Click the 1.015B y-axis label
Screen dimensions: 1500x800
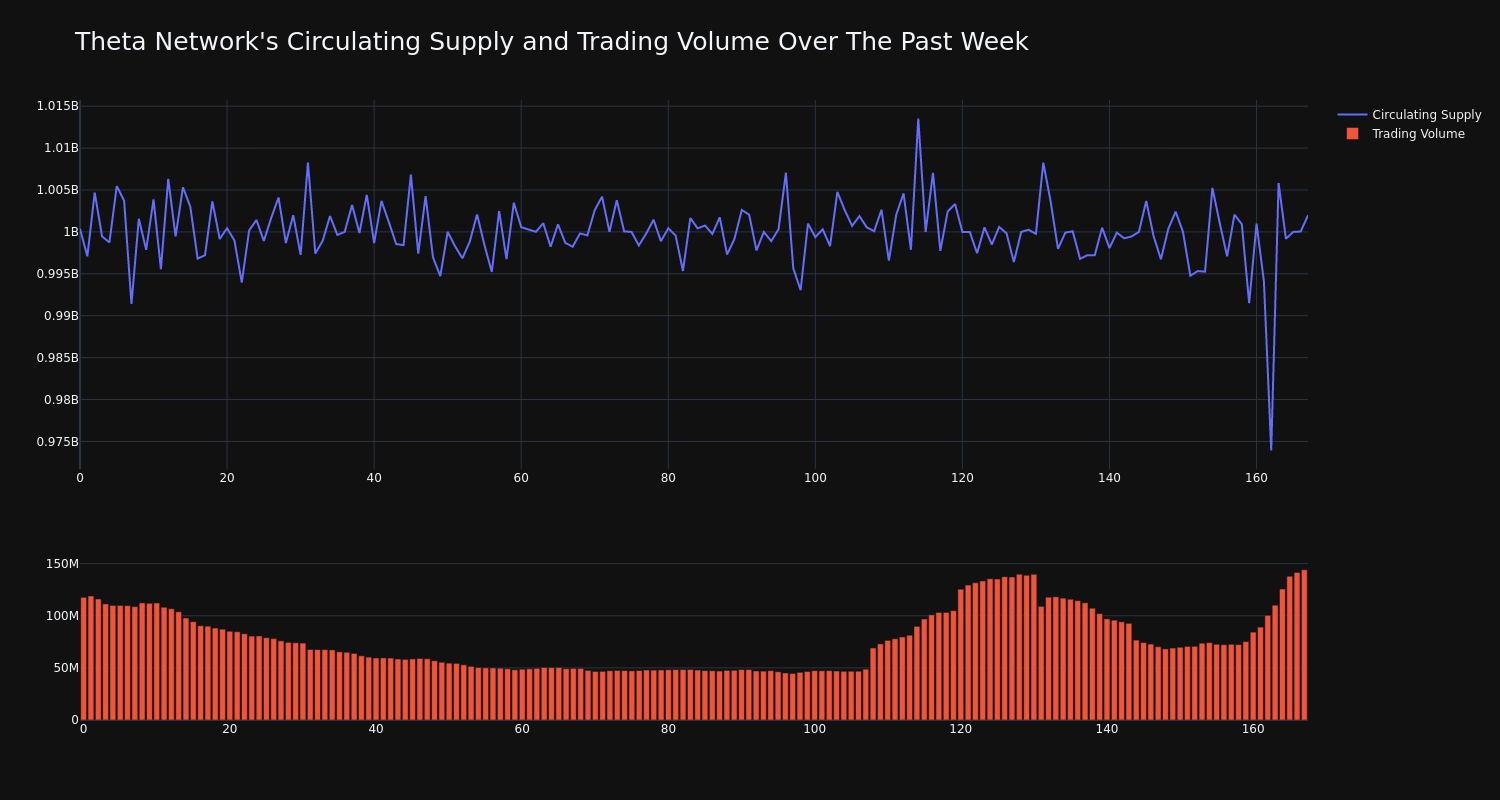tap(57, 106)
